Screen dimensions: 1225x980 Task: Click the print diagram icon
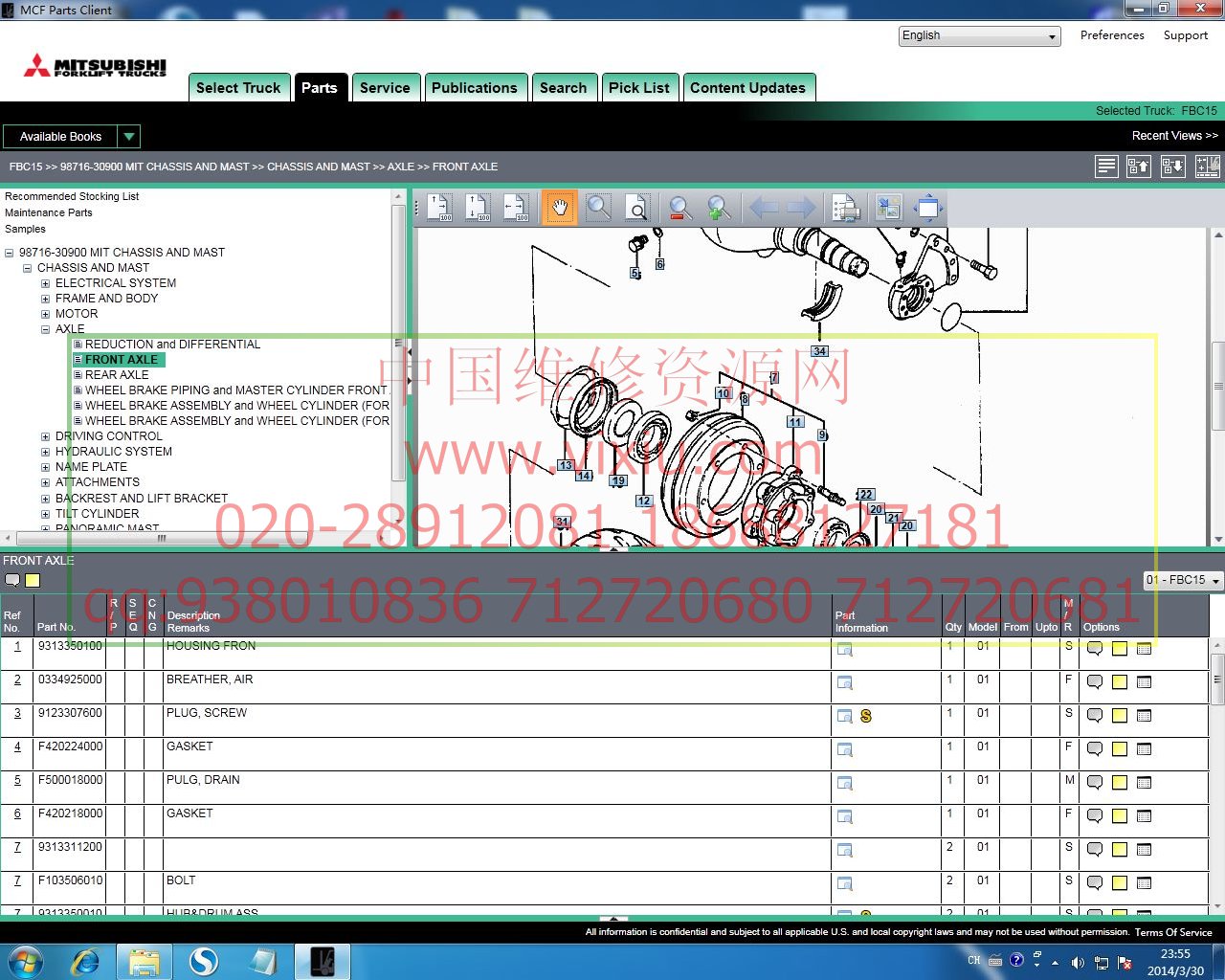tap(845, 208)
